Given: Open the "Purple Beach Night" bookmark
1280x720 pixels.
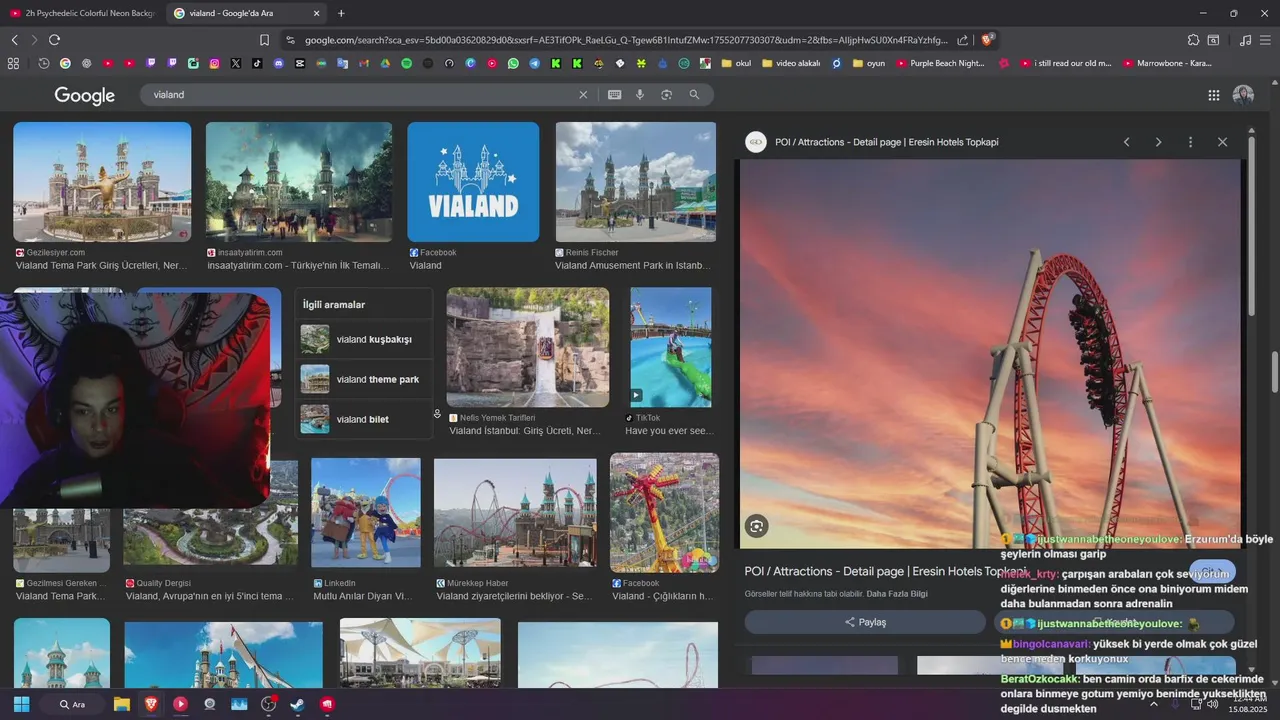Looking at the screenshot, I should (x=940, y=63).
